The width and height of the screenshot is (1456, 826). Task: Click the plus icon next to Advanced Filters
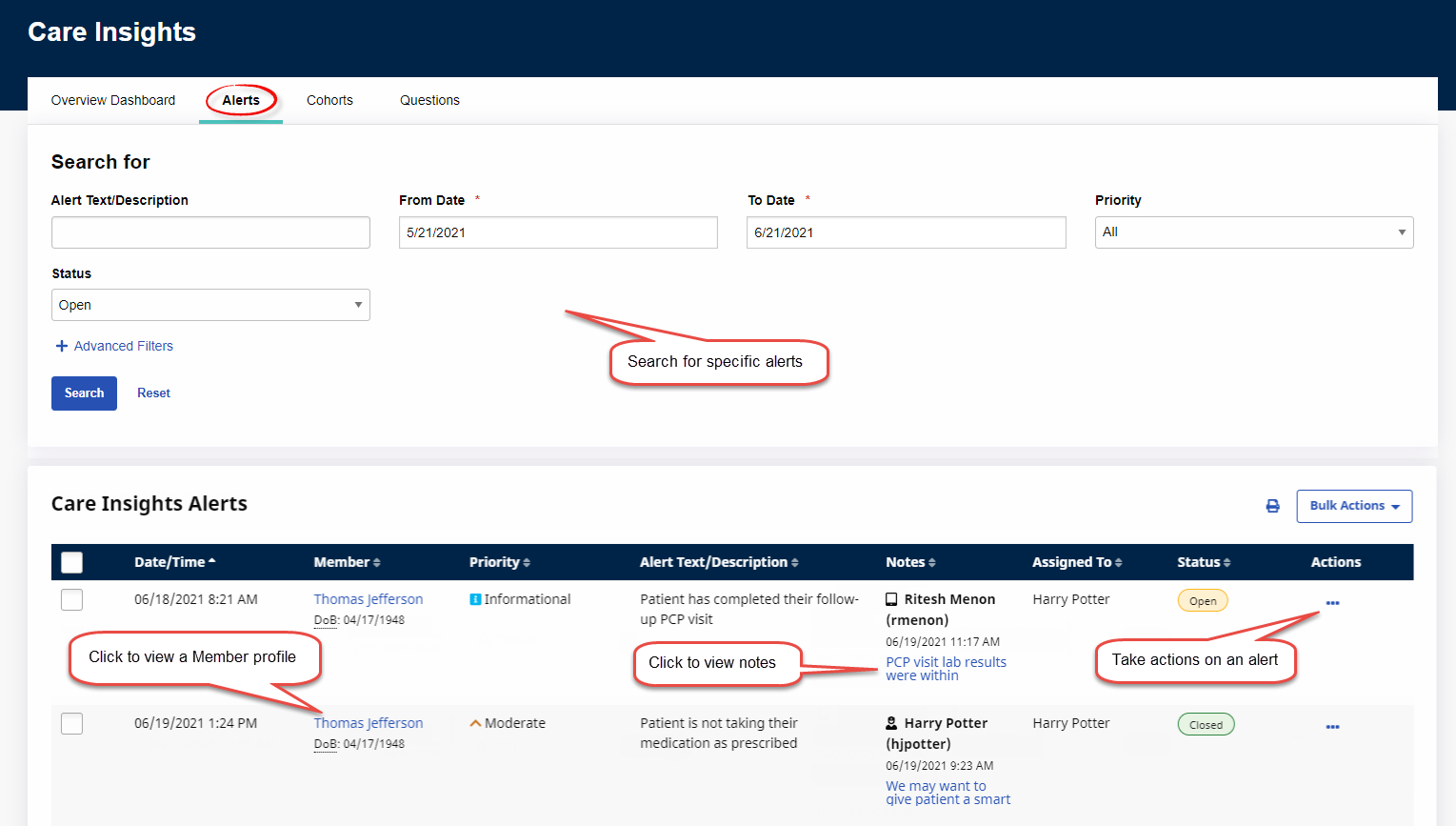(x=61, y=346)
